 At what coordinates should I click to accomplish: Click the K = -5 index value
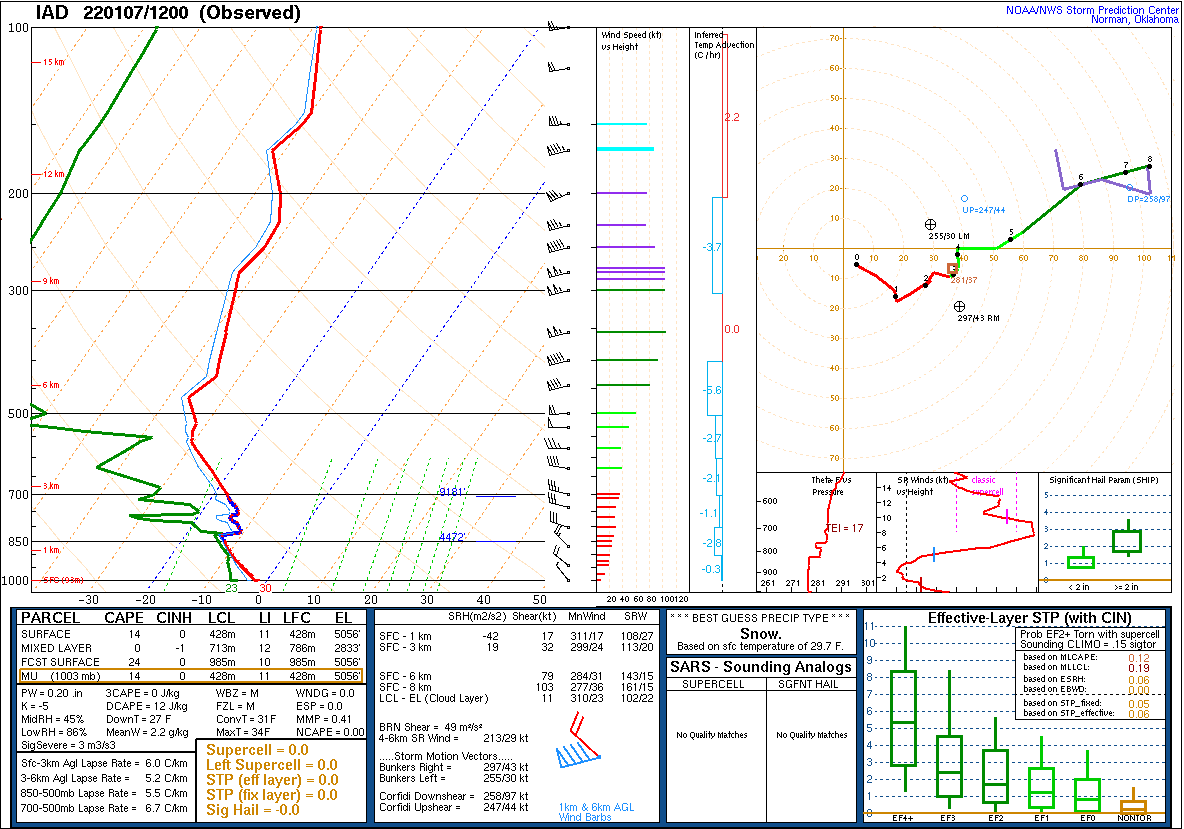[35, 707]
